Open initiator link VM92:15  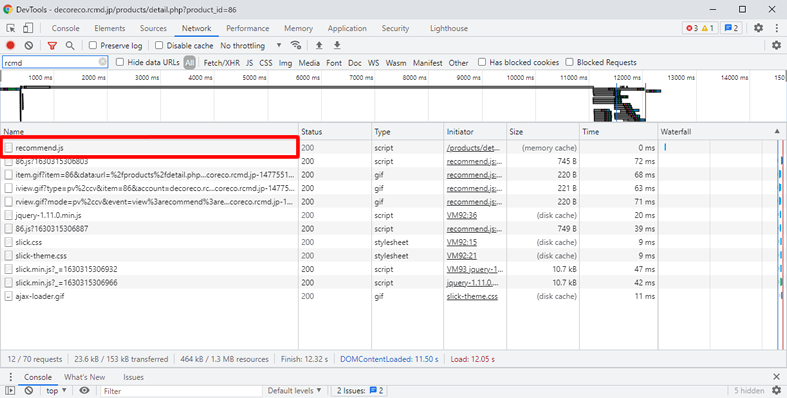[462, 242]
